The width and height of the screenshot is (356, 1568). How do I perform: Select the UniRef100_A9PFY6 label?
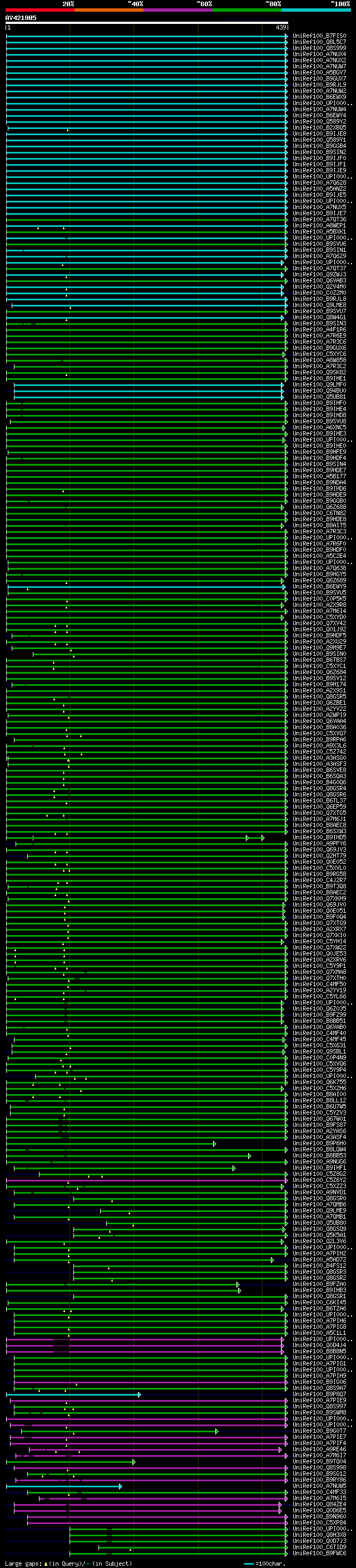click(x=319, y=843)
